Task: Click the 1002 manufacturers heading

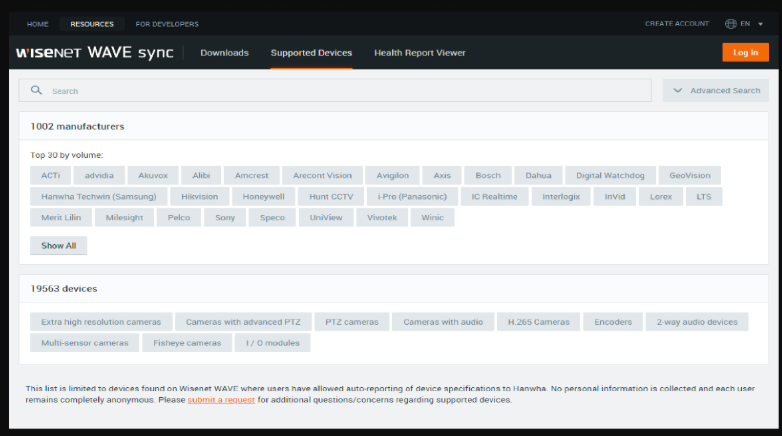Action: [77, 126]
